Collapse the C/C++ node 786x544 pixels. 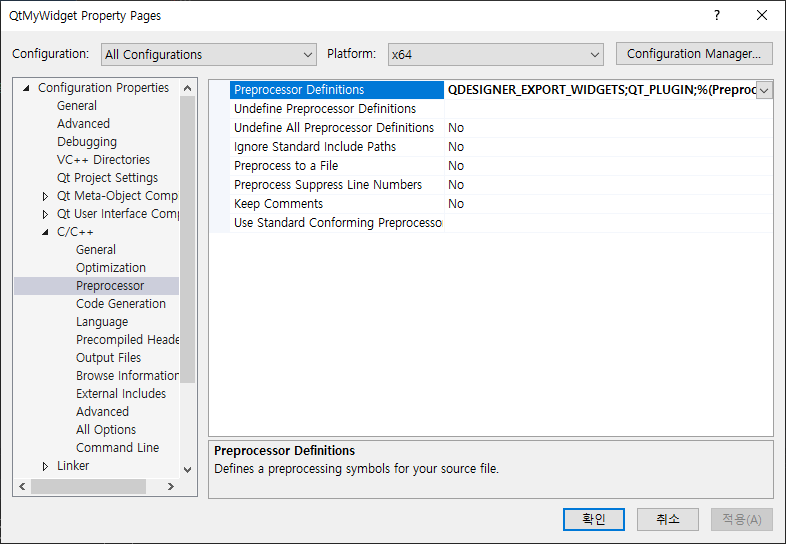[45, 232]
